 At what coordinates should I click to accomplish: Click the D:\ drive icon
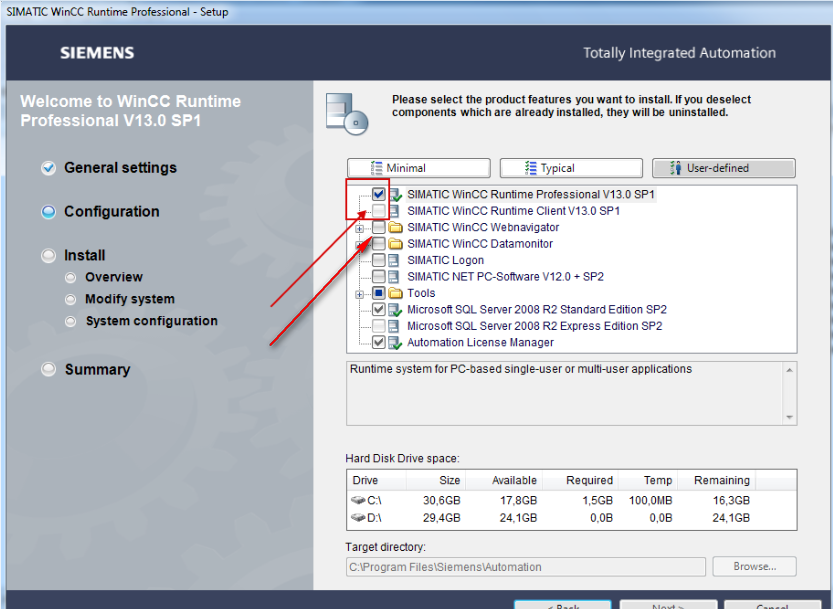click(358, 518)
